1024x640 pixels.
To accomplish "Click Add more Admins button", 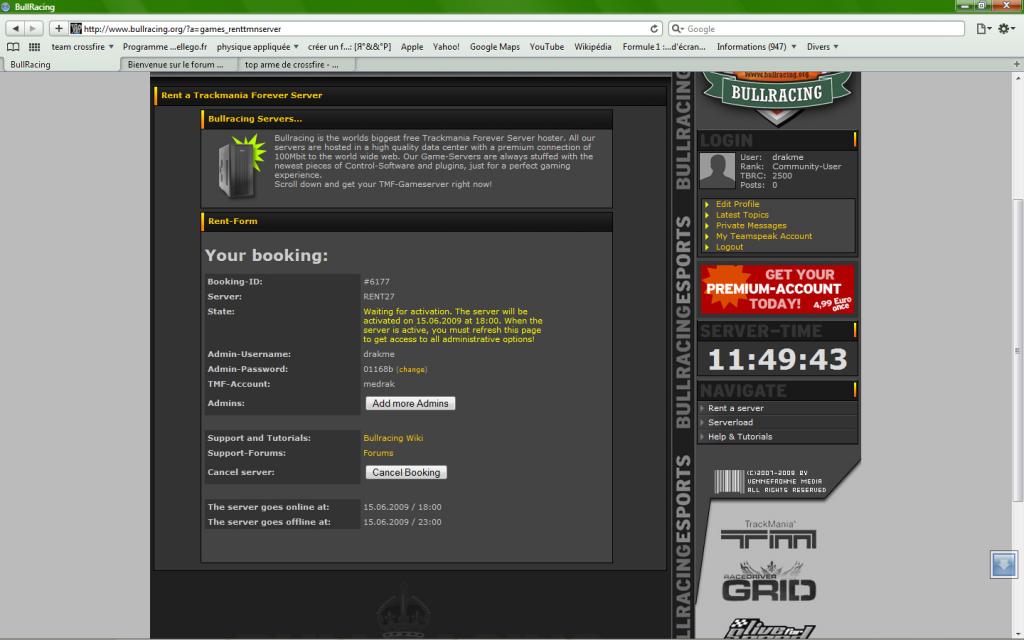I will pos(410,404).
